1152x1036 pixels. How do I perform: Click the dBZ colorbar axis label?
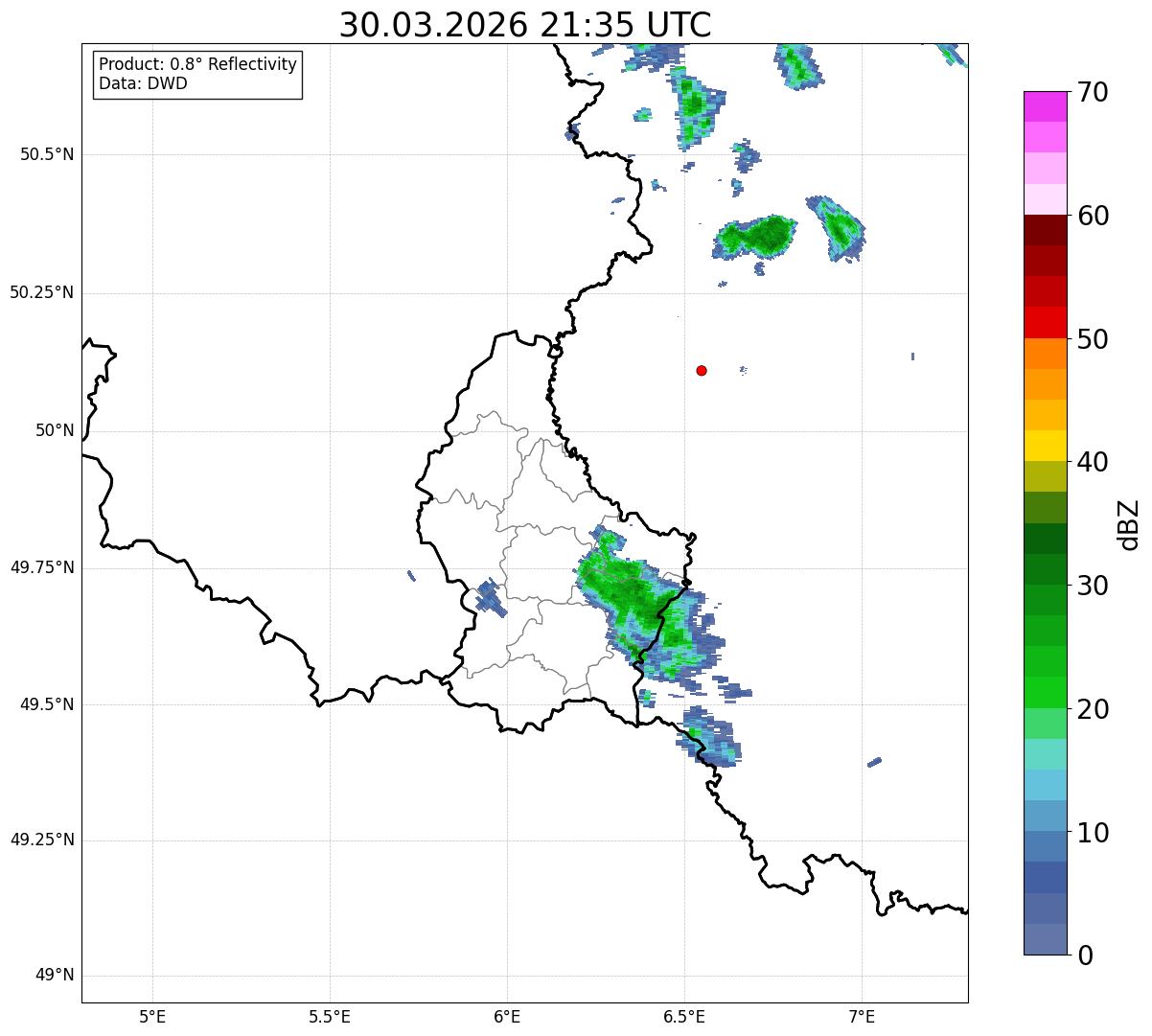coord(1129,524)
